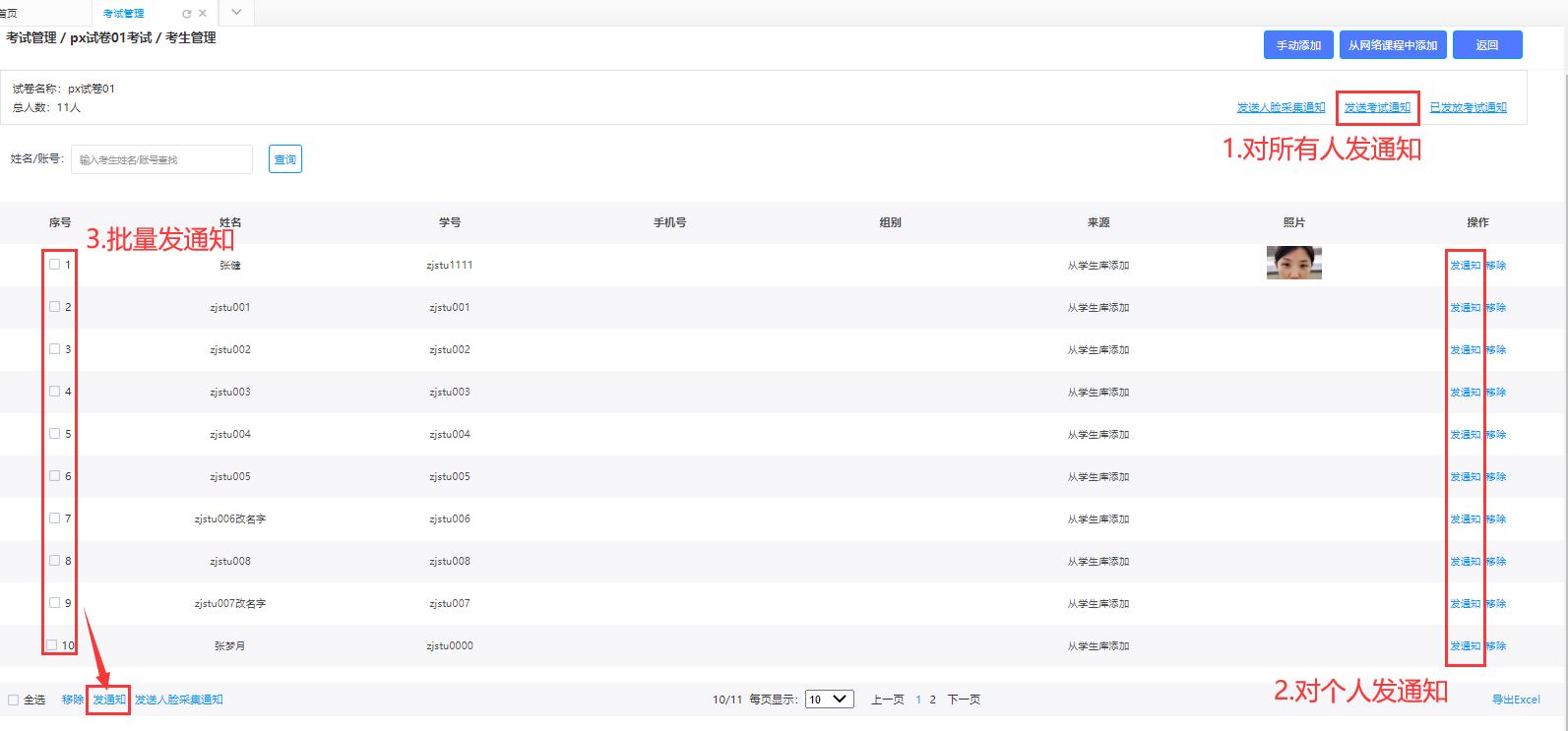Check the checkbox for row 1 (zjstu1111)
This screenshot has width=1568, height=731.
tap(54, 264)
